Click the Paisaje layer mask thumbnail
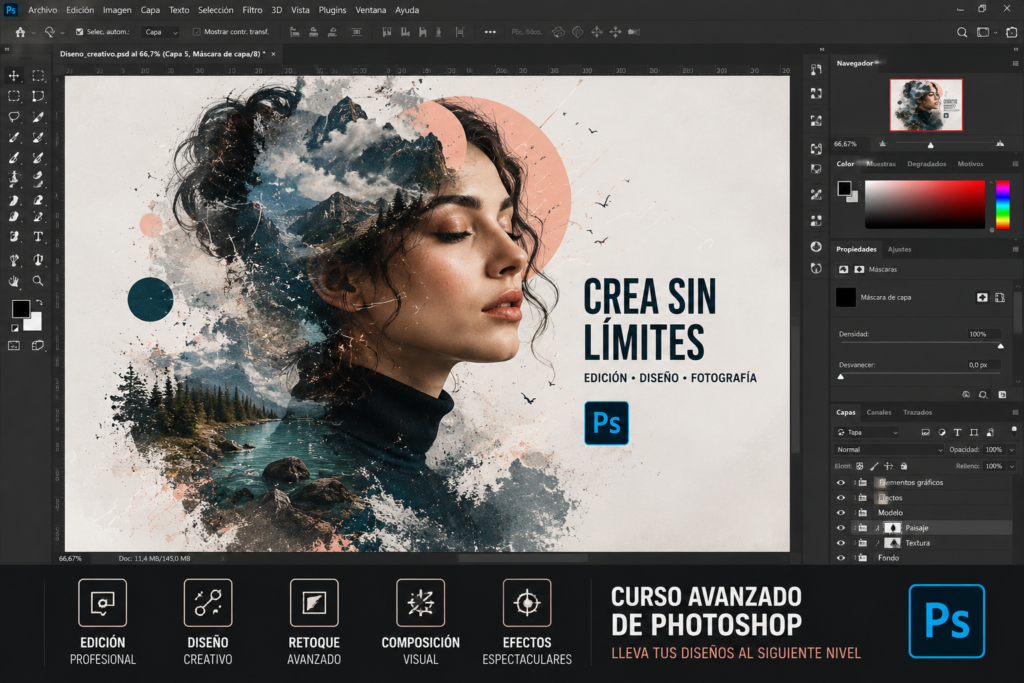The width and height of the screenshot is (1024, 683). tap(892, 528)
